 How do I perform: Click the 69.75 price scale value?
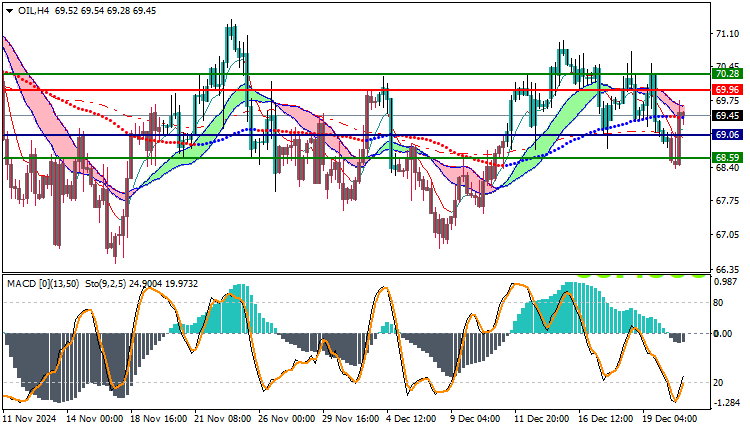(727, 100)
